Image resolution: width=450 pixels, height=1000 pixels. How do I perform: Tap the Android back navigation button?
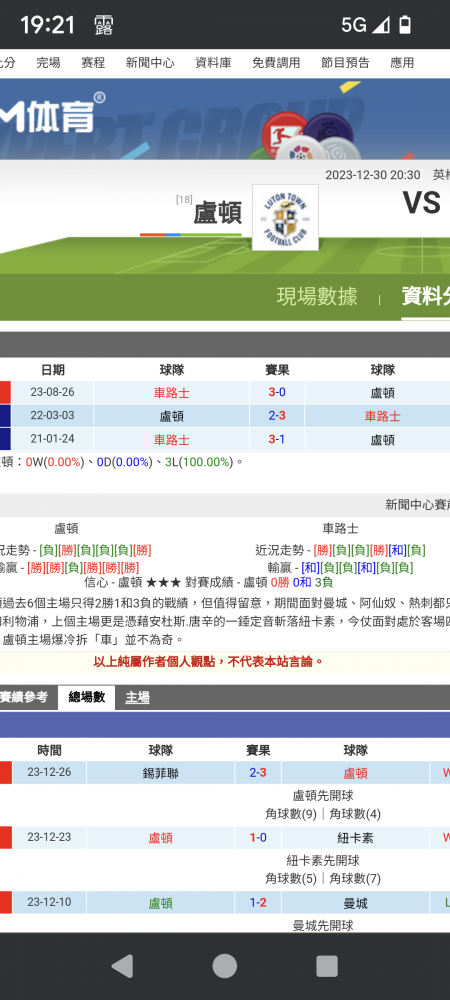point(122,966)
